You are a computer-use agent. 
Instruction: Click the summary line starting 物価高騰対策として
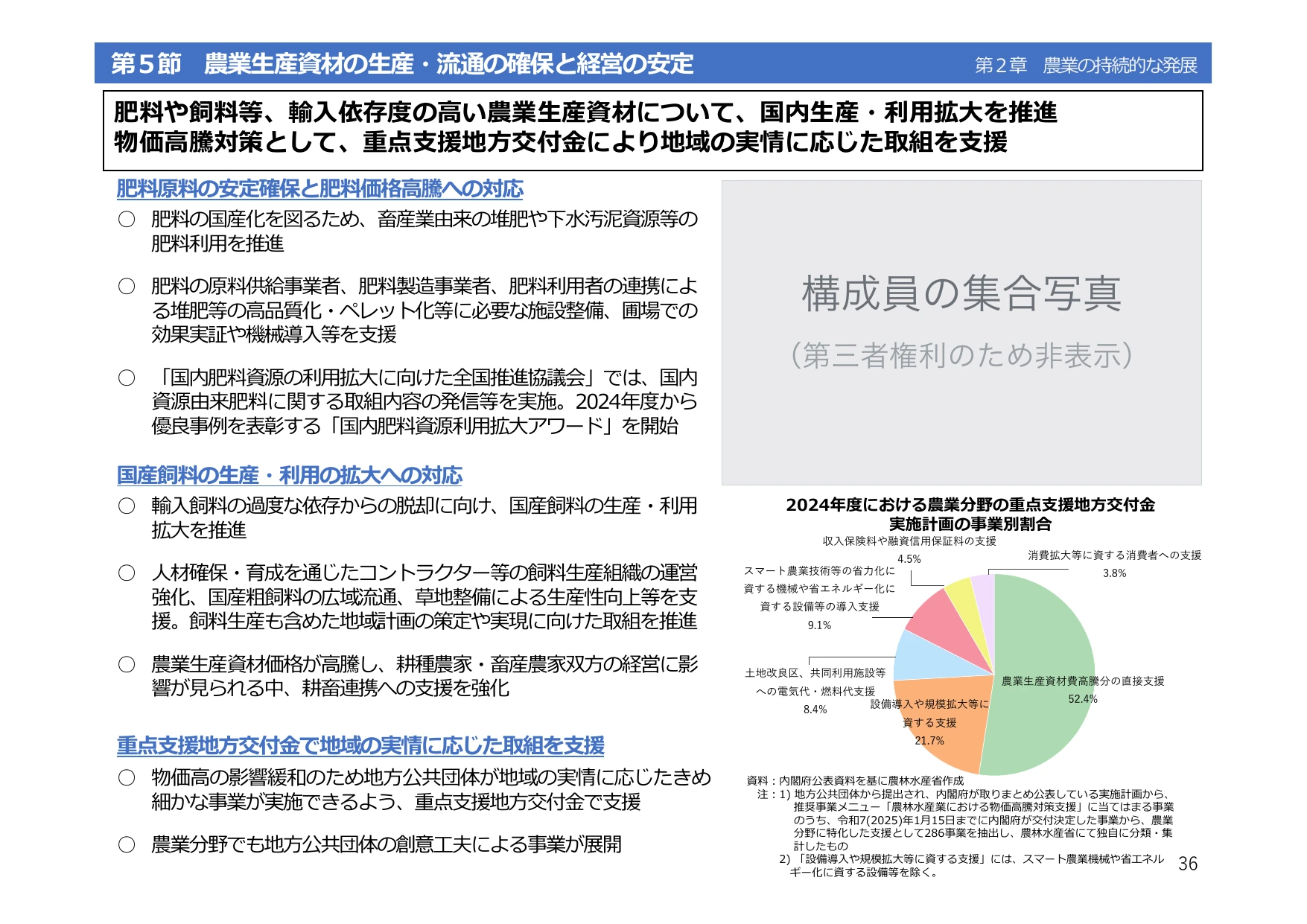click(x=560, y=142)
